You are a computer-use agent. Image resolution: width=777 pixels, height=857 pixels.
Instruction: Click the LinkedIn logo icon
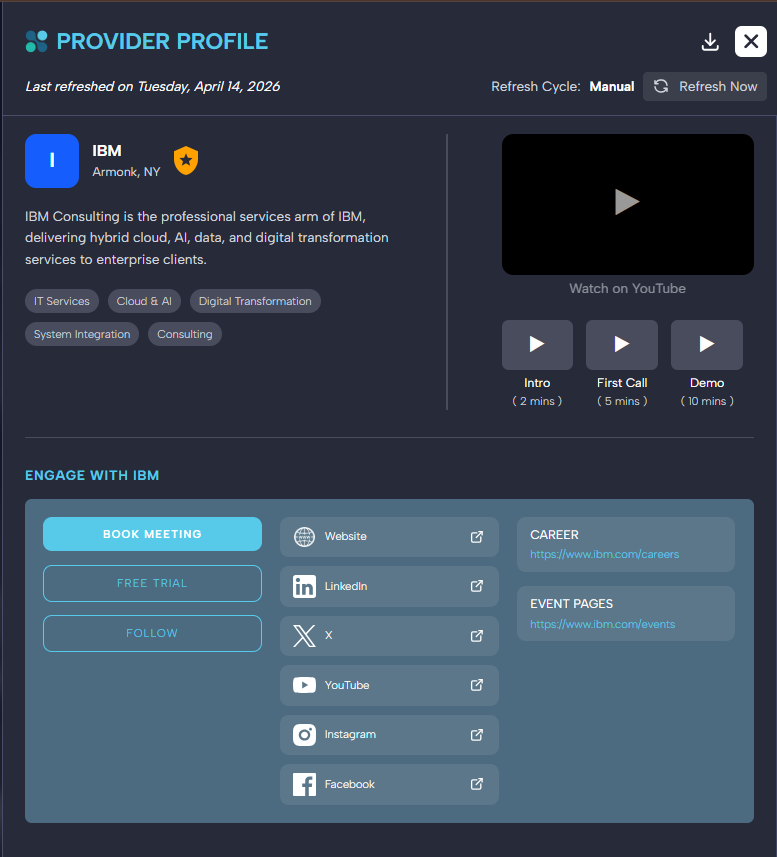click(x=304, y=586)
